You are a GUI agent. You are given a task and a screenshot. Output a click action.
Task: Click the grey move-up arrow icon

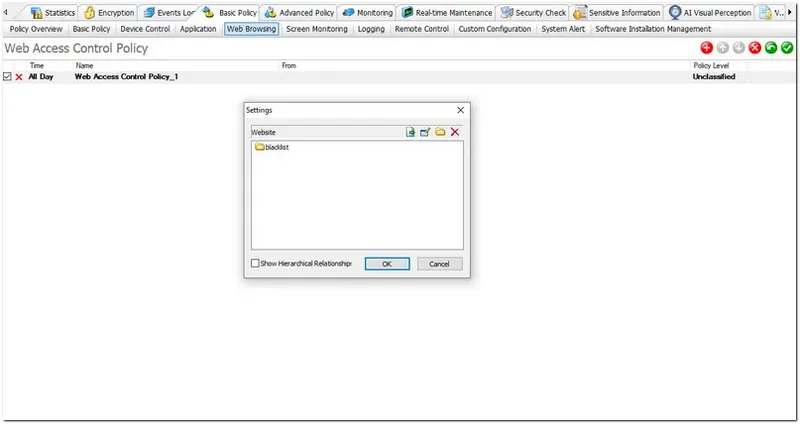click(722, 48)
